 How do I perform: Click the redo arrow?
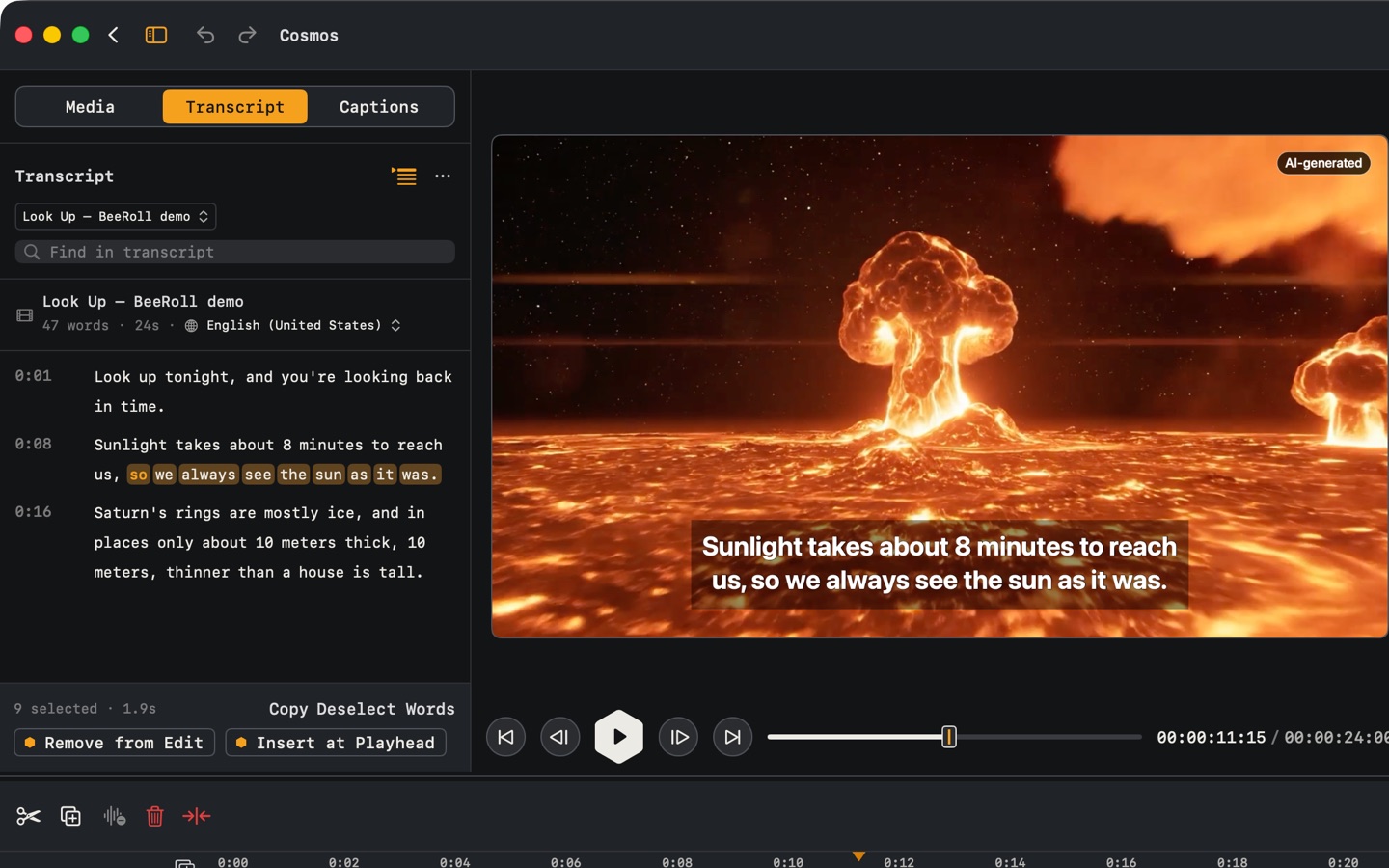[247, 36]
